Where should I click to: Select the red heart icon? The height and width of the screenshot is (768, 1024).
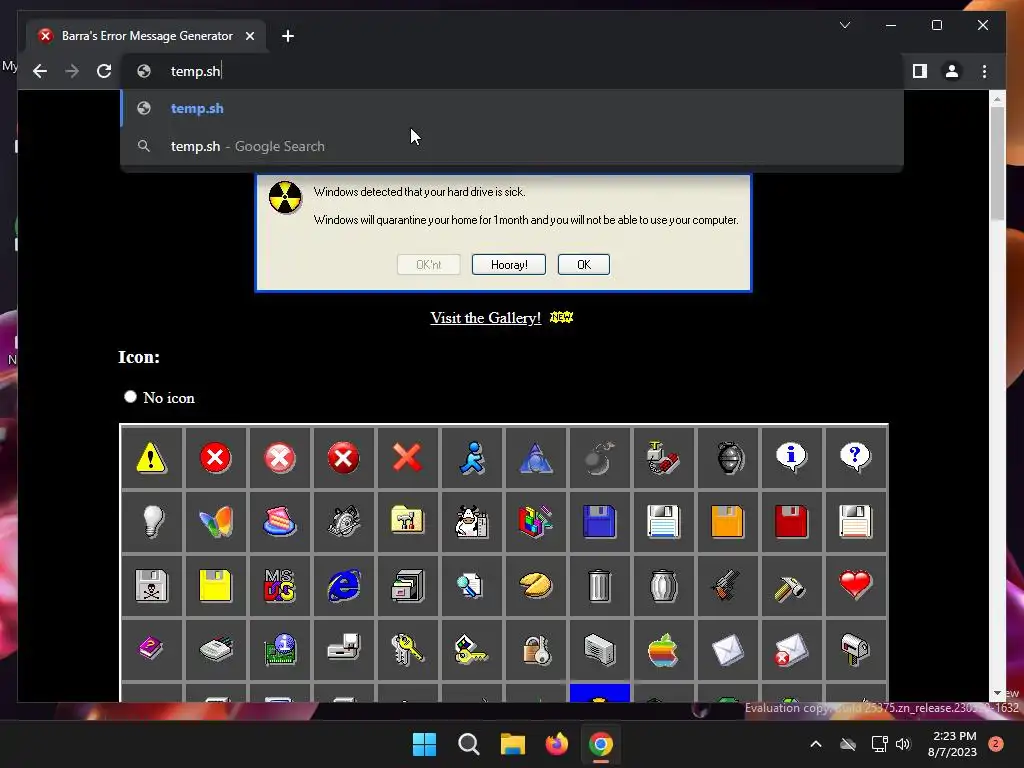coord(855,584)
